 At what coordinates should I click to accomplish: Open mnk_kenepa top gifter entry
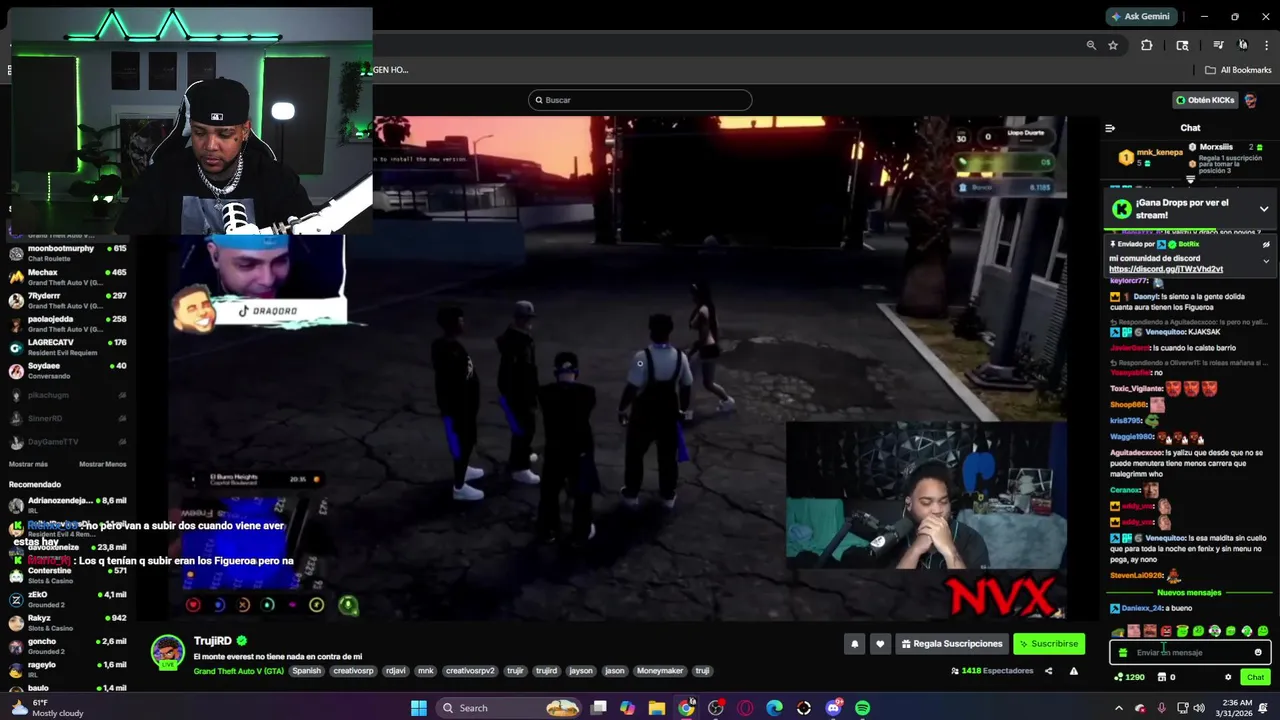pos(1151,157)
